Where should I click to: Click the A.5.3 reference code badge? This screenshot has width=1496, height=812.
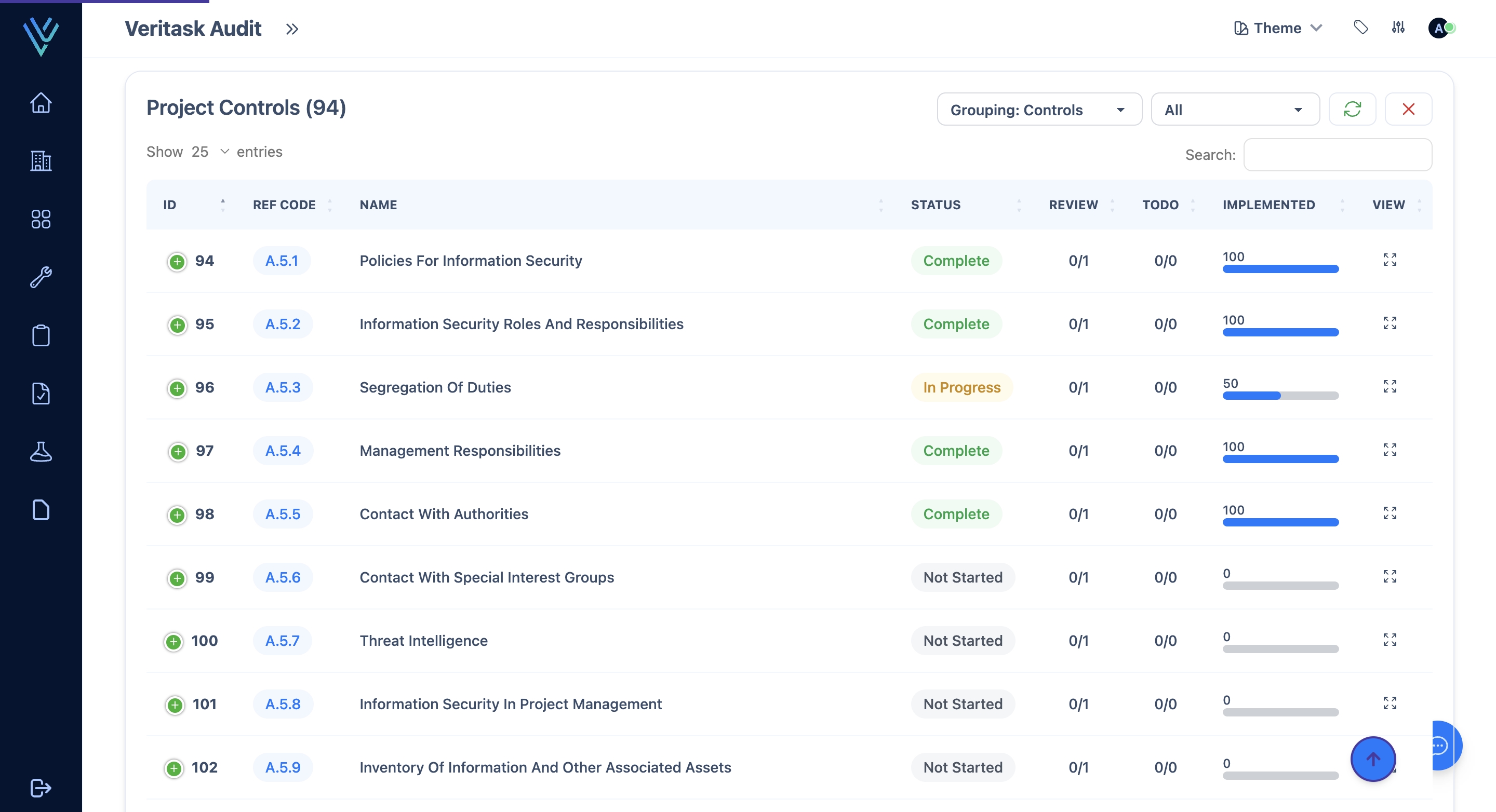coord(283,387)
